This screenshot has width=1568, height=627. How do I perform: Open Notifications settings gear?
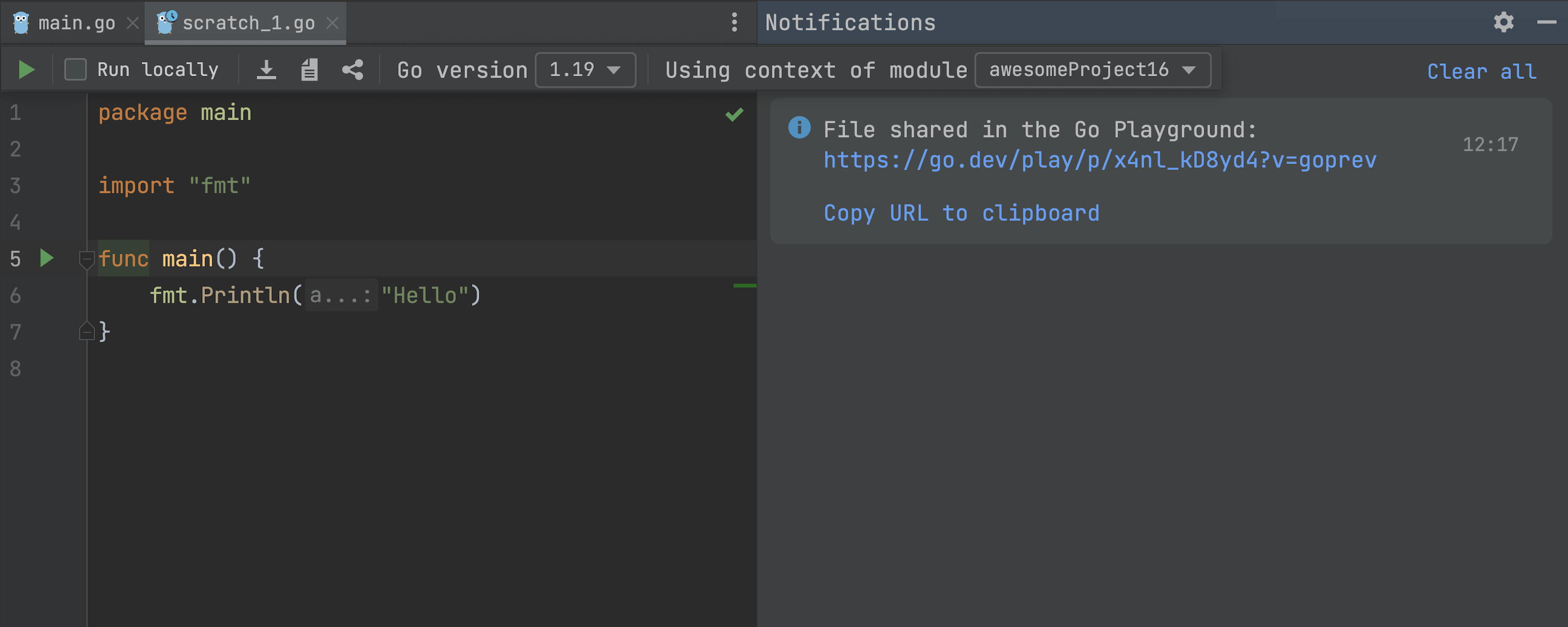coord(1504,22)
